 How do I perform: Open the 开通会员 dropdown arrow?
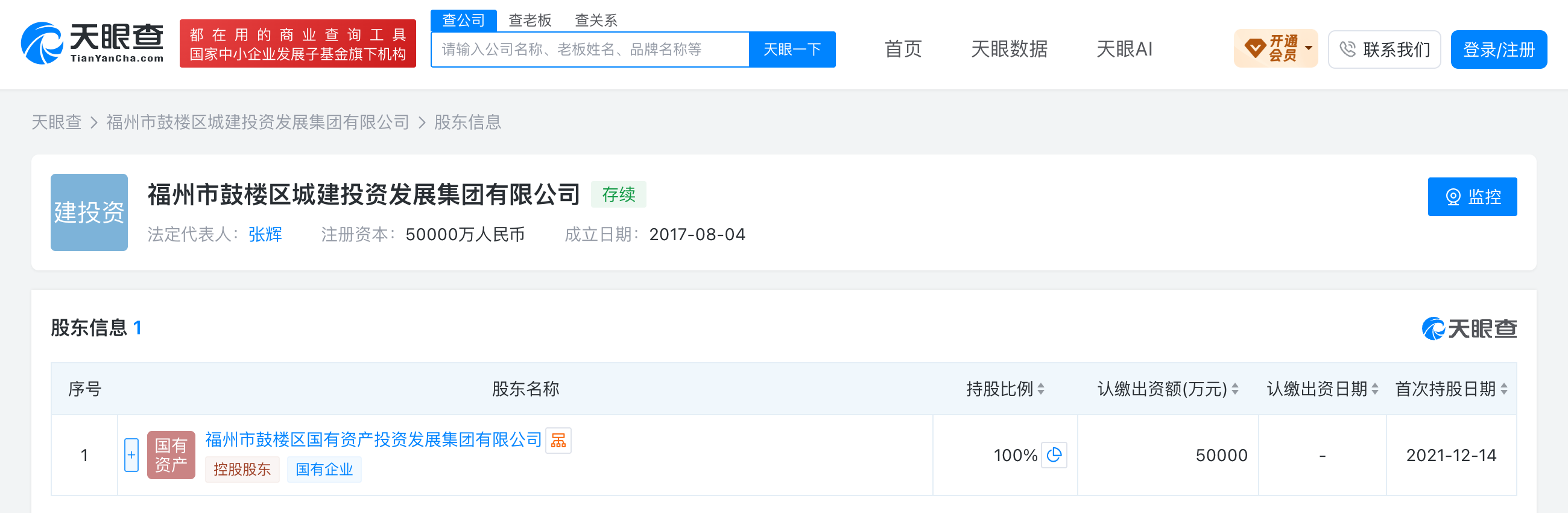click(x=1308, y=48)
